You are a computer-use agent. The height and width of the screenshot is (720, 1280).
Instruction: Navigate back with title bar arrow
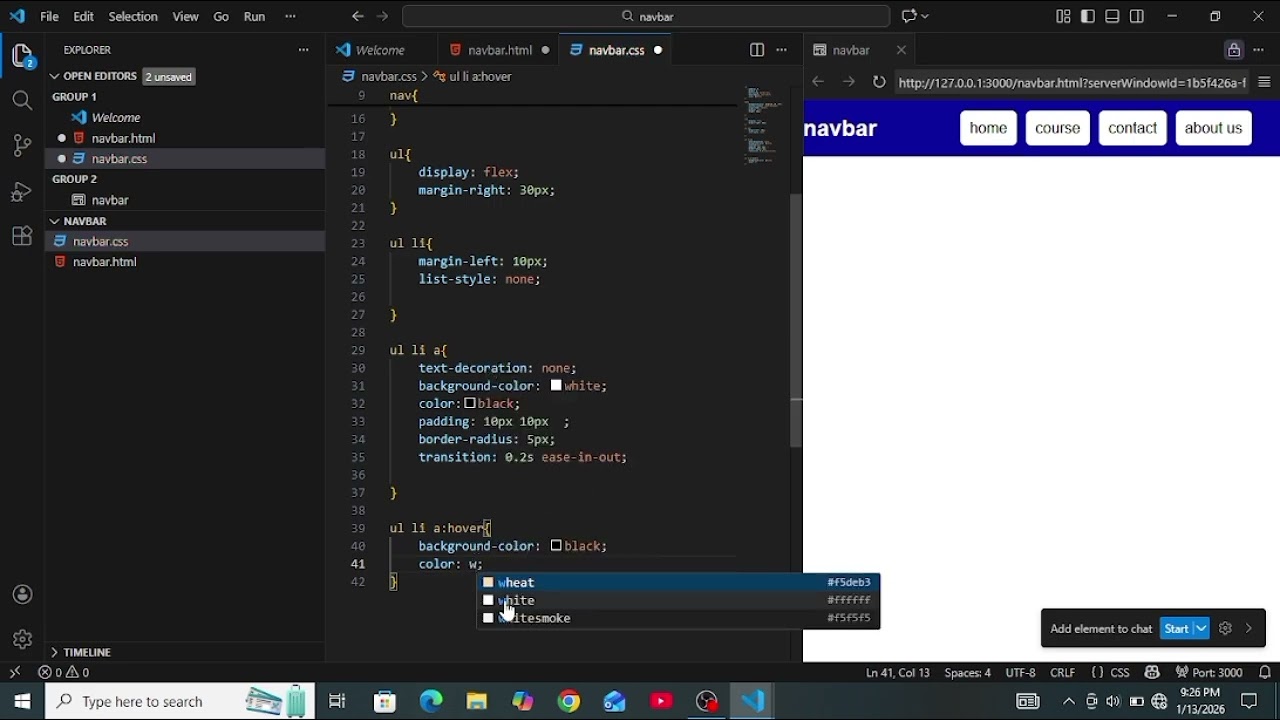tap(358, 16)
